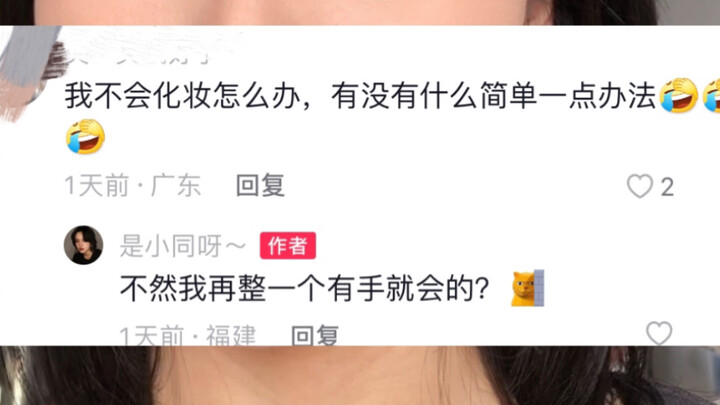
Task: Select the comment text 我不会化妆怎么办
Action: coord(182,96)
